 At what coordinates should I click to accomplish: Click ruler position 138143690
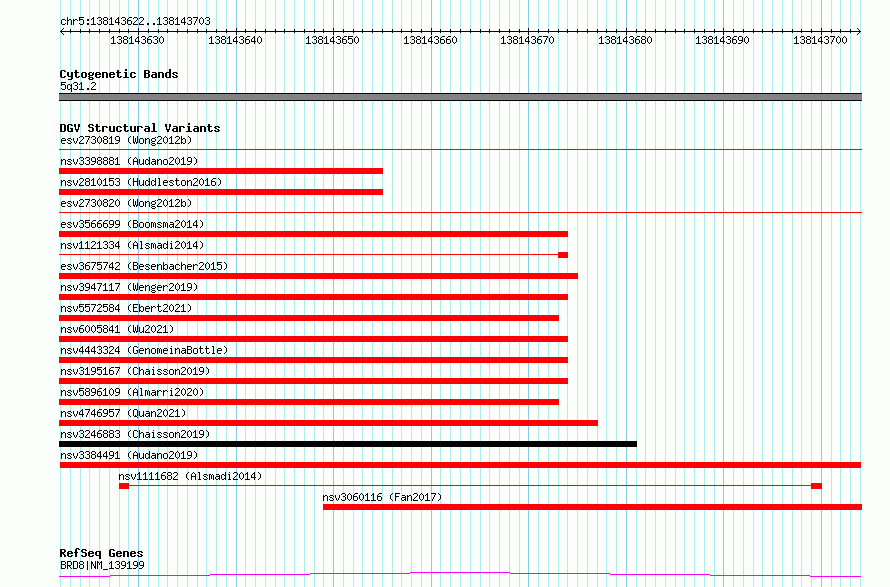click(x=723, y=40)
